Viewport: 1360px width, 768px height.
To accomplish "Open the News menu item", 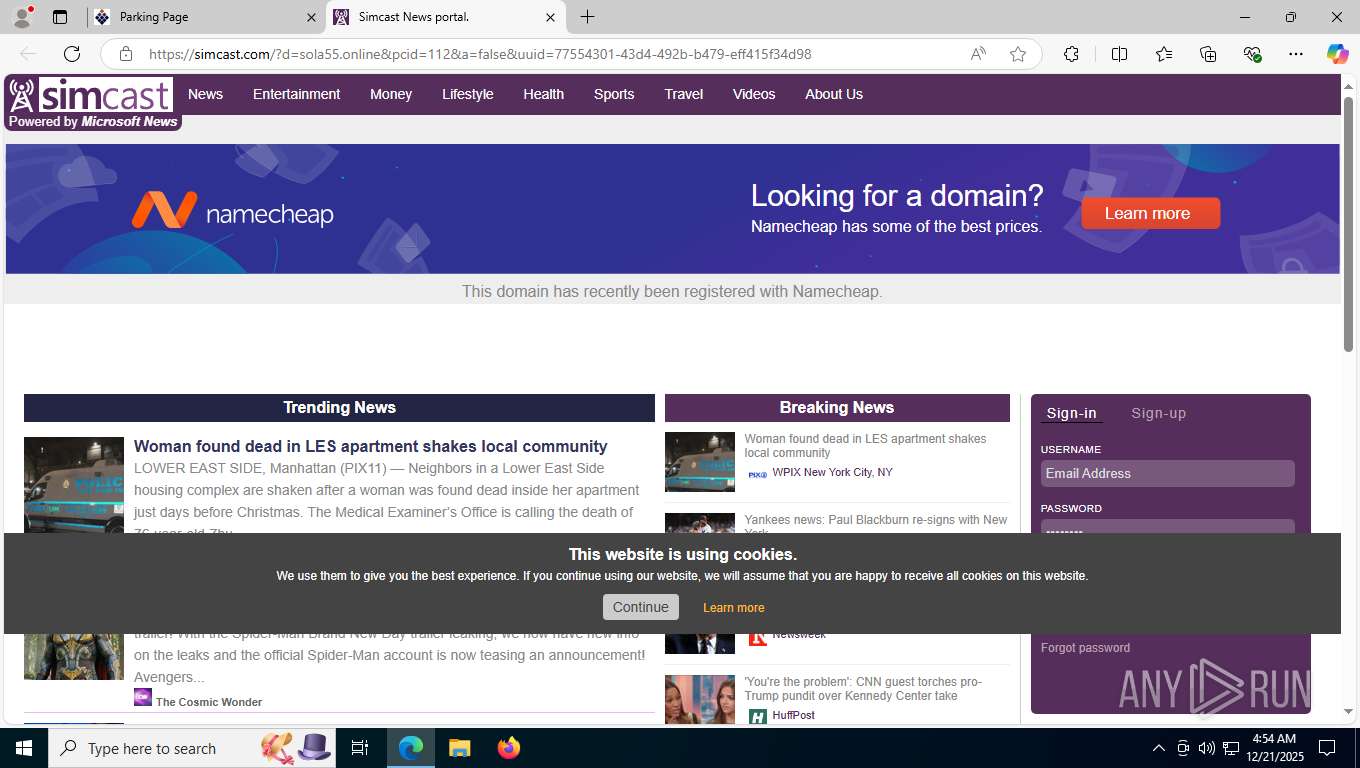I will [205, 94].
